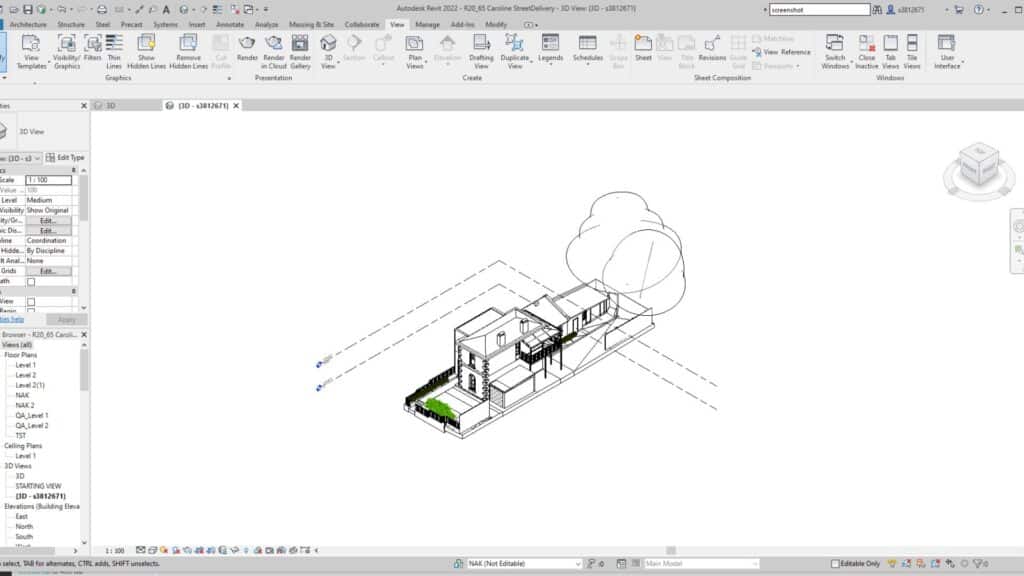Open the Architecture ribbon tab

point(27,24)
